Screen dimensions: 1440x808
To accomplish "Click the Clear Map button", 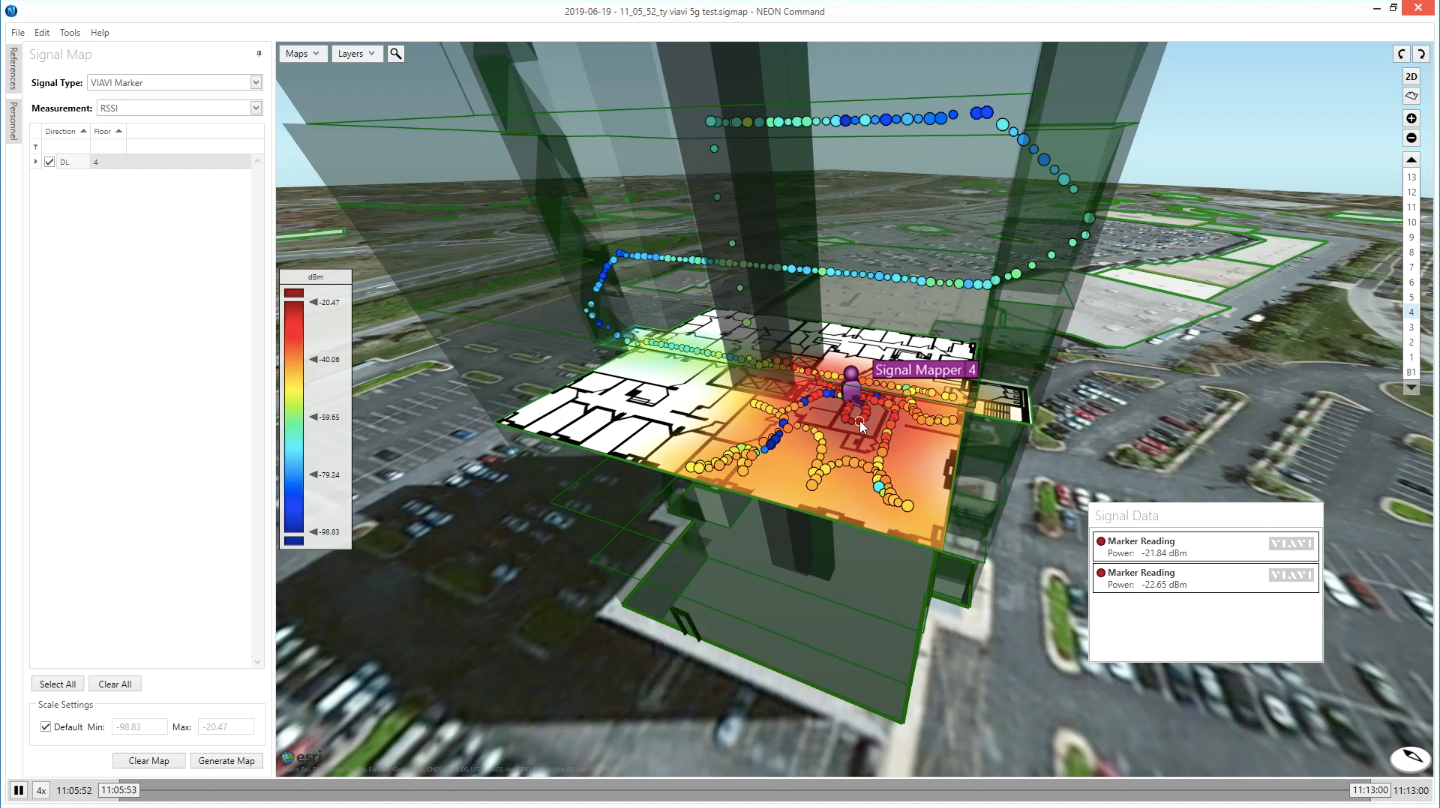I will coord(149,761).
